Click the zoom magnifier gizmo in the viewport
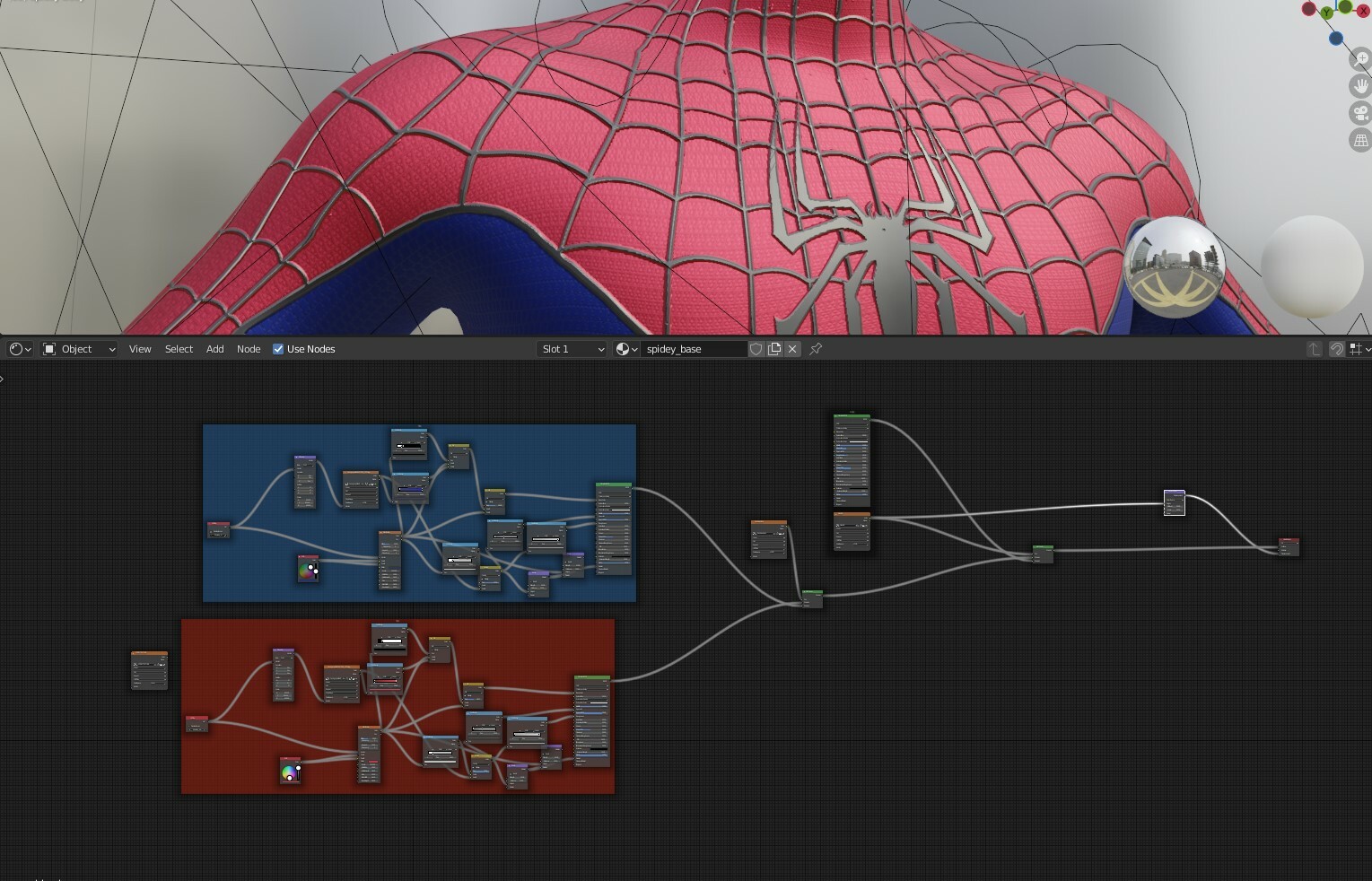 (x=1362, y=57)
